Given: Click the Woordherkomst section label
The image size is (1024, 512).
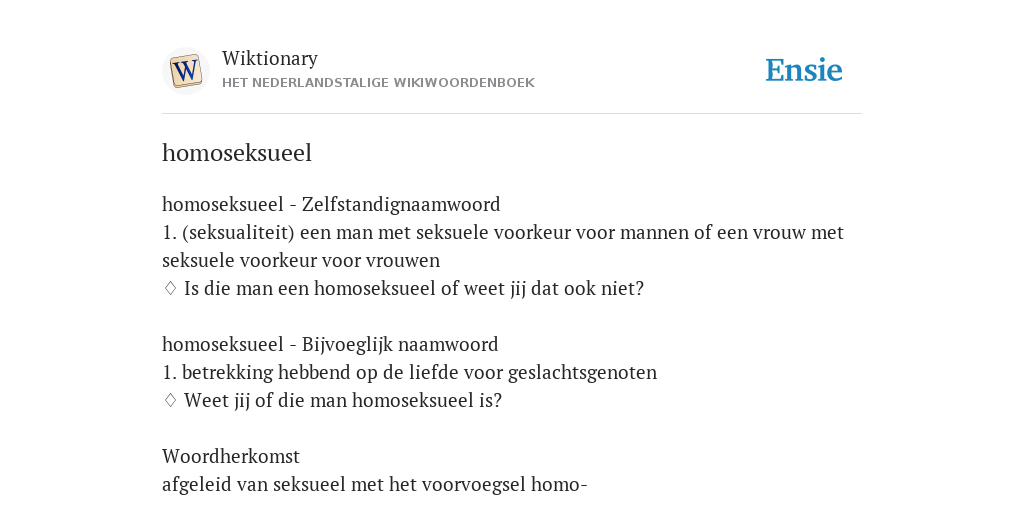Looking at the screenshot, I should point(231,456).
